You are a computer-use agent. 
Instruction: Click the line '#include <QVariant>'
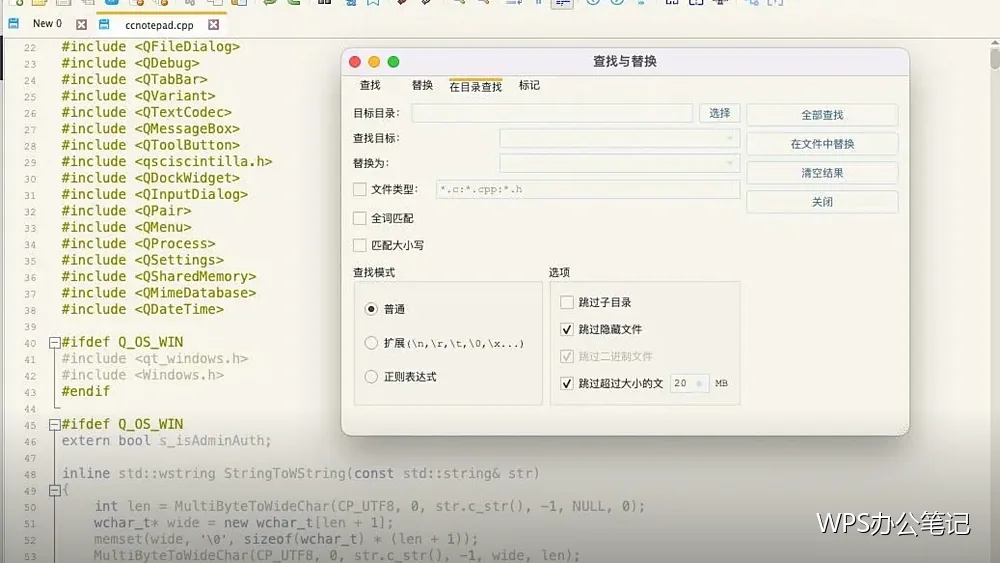[x=138, y=96]
